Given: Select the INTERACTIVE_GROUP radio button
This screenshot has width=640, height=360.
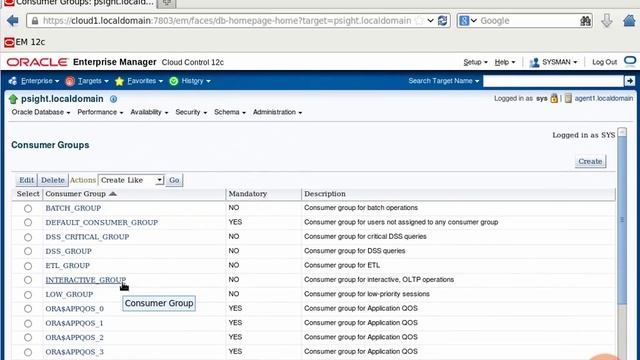Looking at the screenshot, I should point(28,280).
